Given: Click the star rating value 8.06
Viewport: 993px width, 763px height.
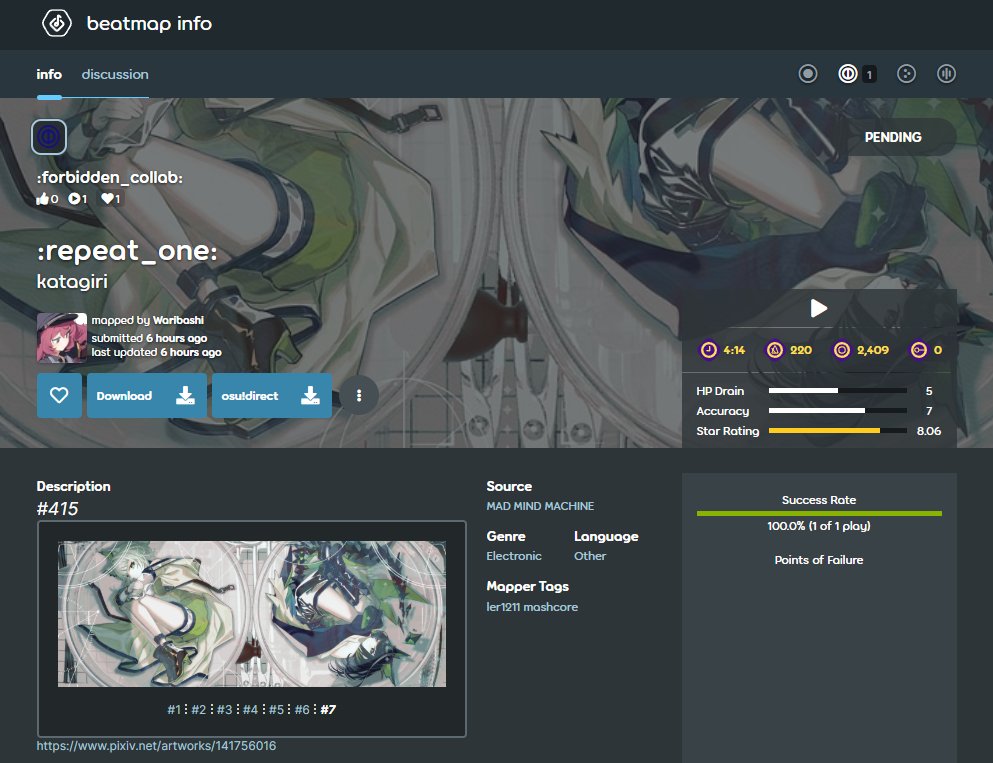Looking at the screenshot, I should tap(928, 431).
